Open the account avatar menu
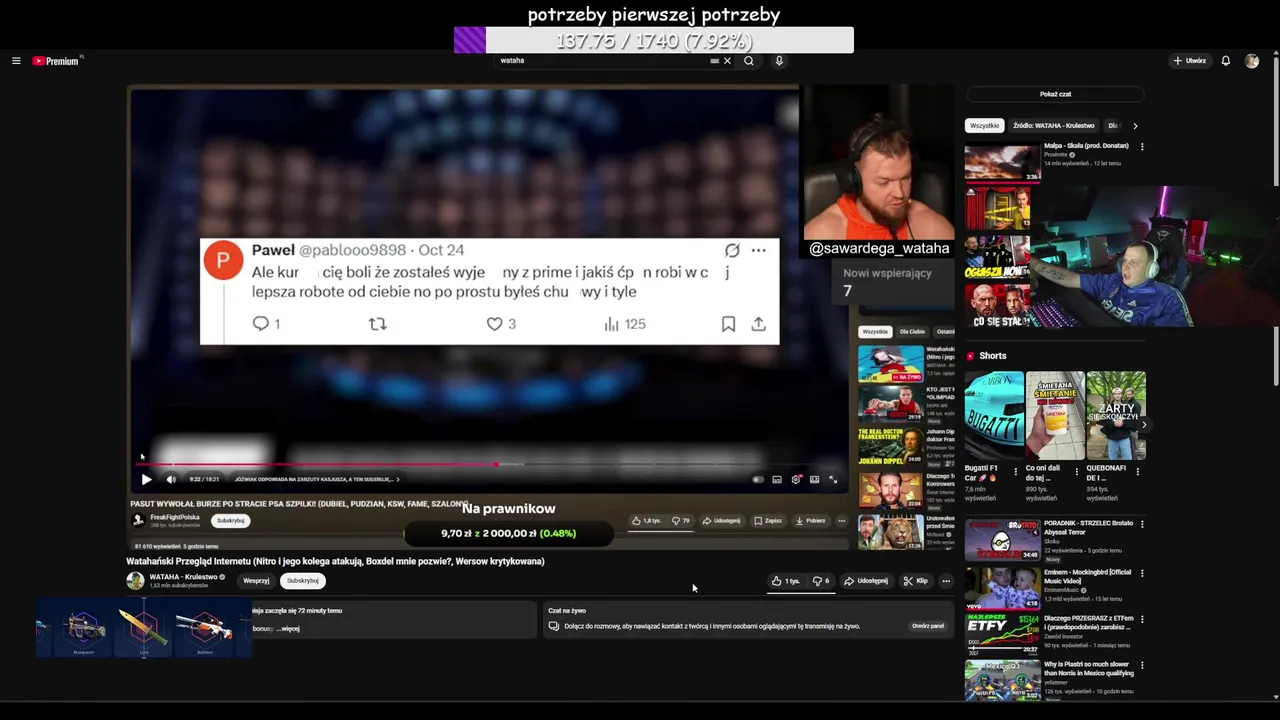This screenshot has width=1280, height=720. coord(1251,61)
